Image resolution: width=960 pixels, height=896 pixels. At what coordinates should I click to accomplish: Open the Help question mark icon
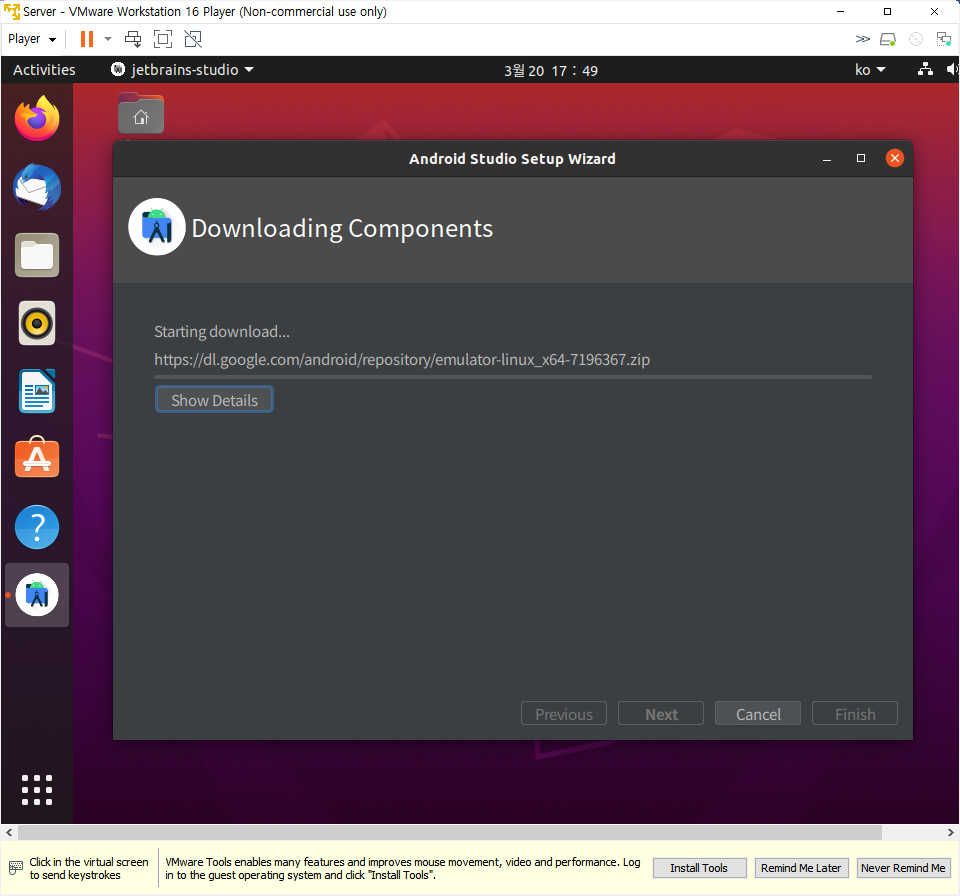click(x=37, y=527)
